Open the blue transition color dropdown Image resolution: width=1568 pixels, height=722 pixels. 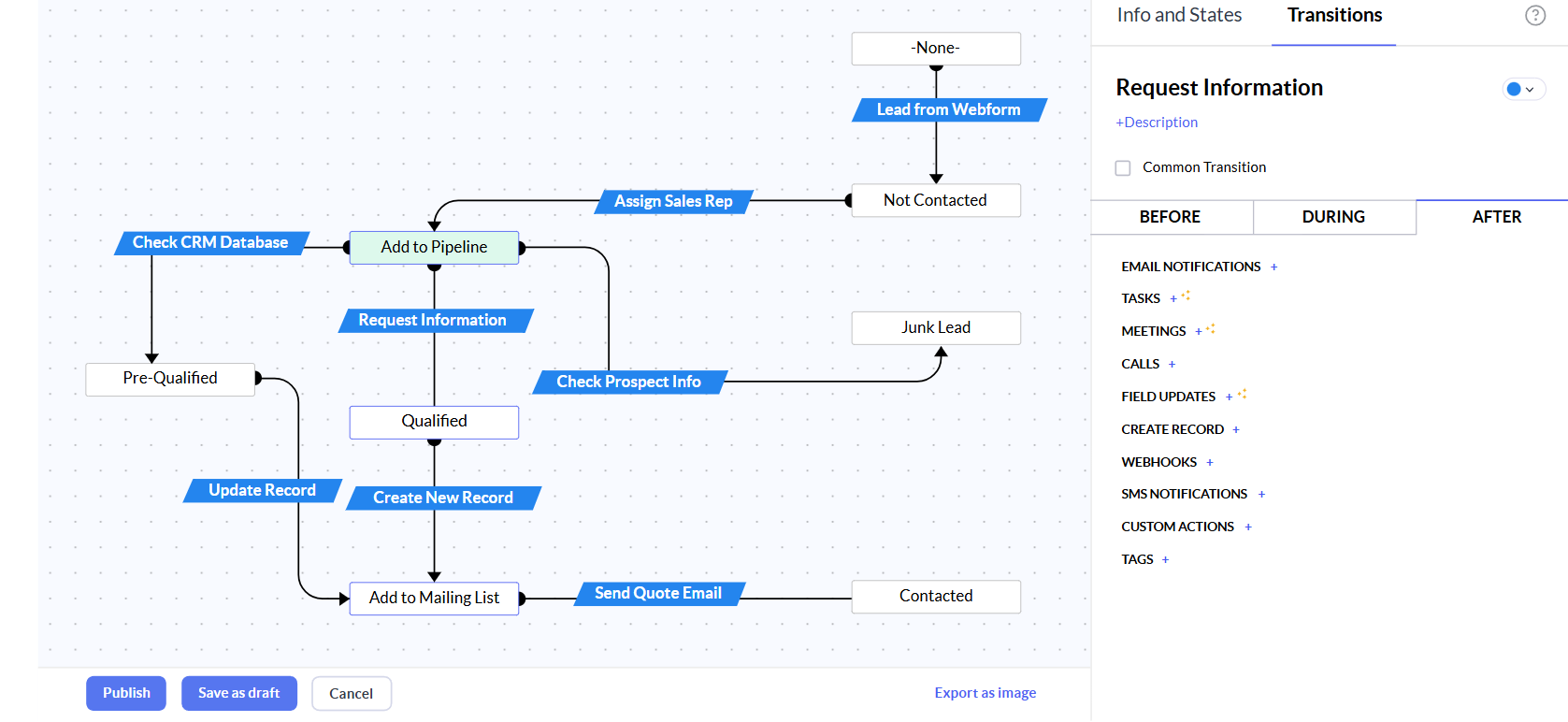click(x=1523, y=90)
